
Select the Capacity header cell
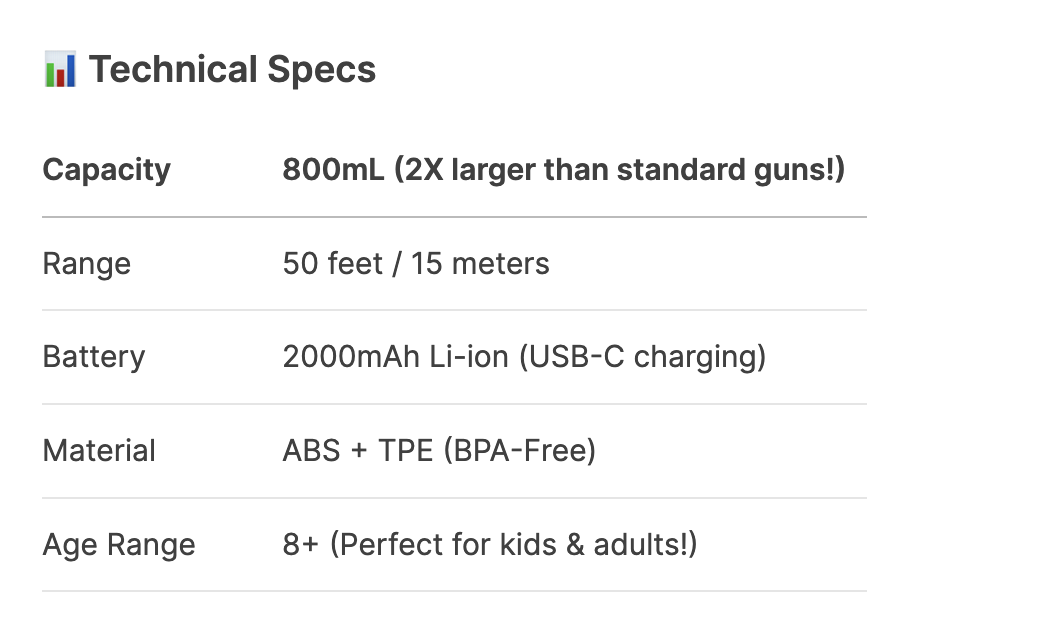(106, 170)
